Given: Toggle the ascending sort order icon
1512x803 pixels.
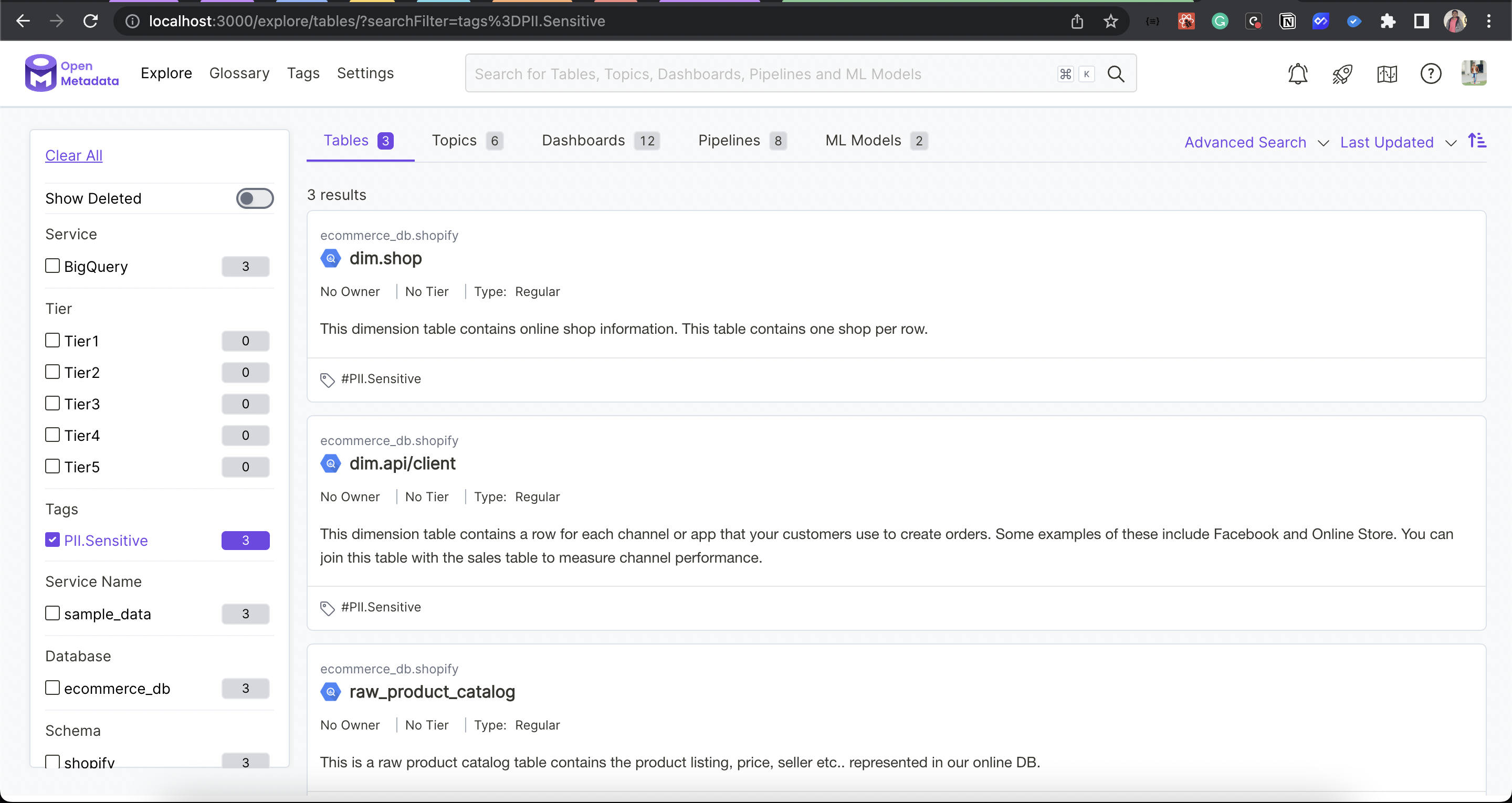Looking at the screenshot, I should pyautogui.click(x=1477, y=141).
